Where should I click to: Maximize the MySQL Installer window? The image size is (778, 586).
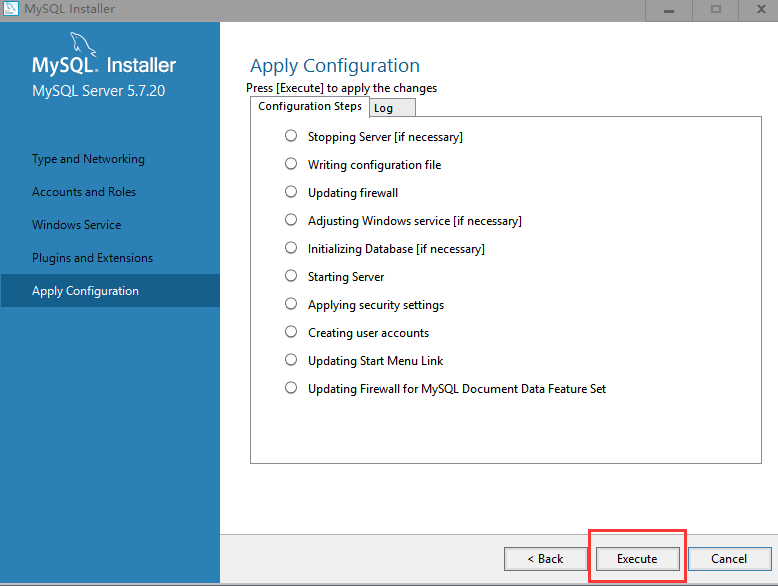tap(715, 9)
